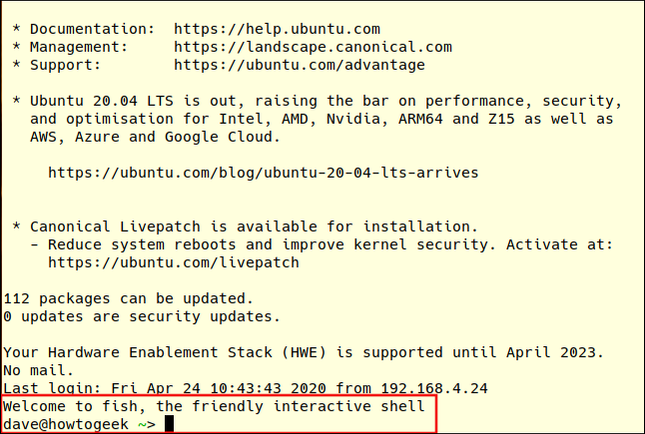Click the landscape.canonical.com management URL
645x434 pixels.
pos(312,46)
